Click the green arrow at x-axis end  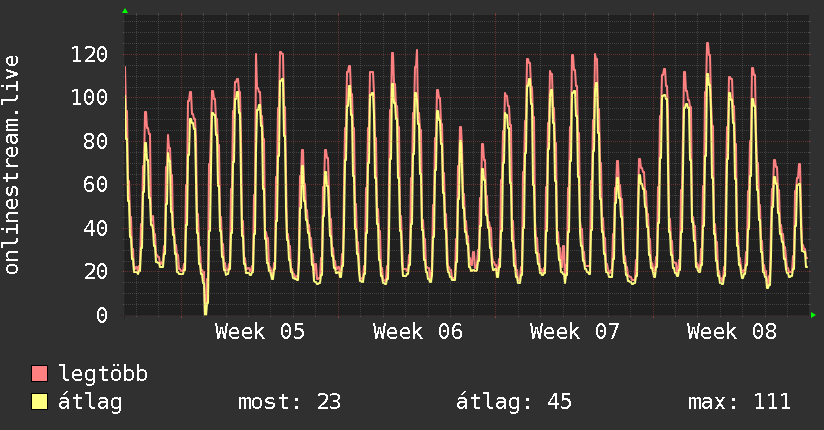[x=813, y=315]
